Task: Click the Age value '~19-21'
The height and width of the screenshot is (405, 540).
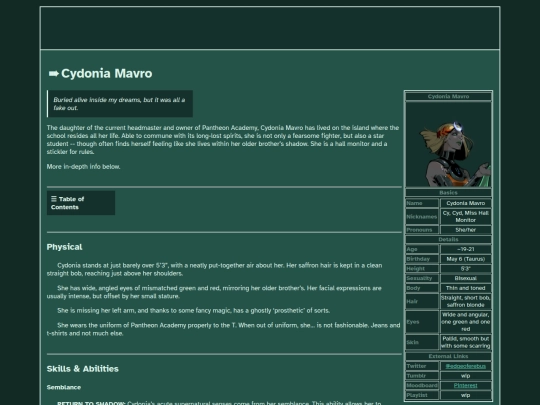Action: tap(466, 249)
